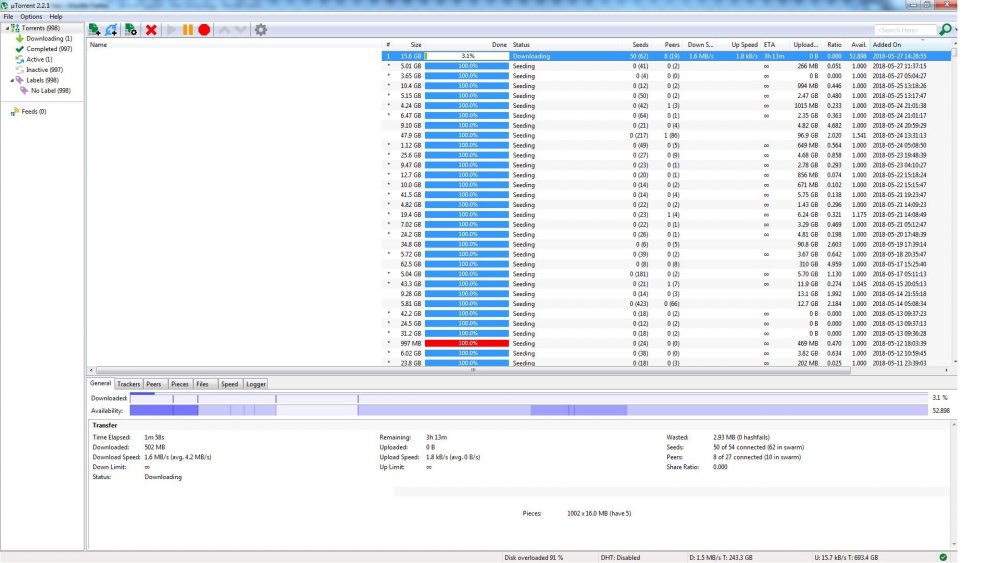
Task: Sort by the Done column header
Action: click(467, 45)
